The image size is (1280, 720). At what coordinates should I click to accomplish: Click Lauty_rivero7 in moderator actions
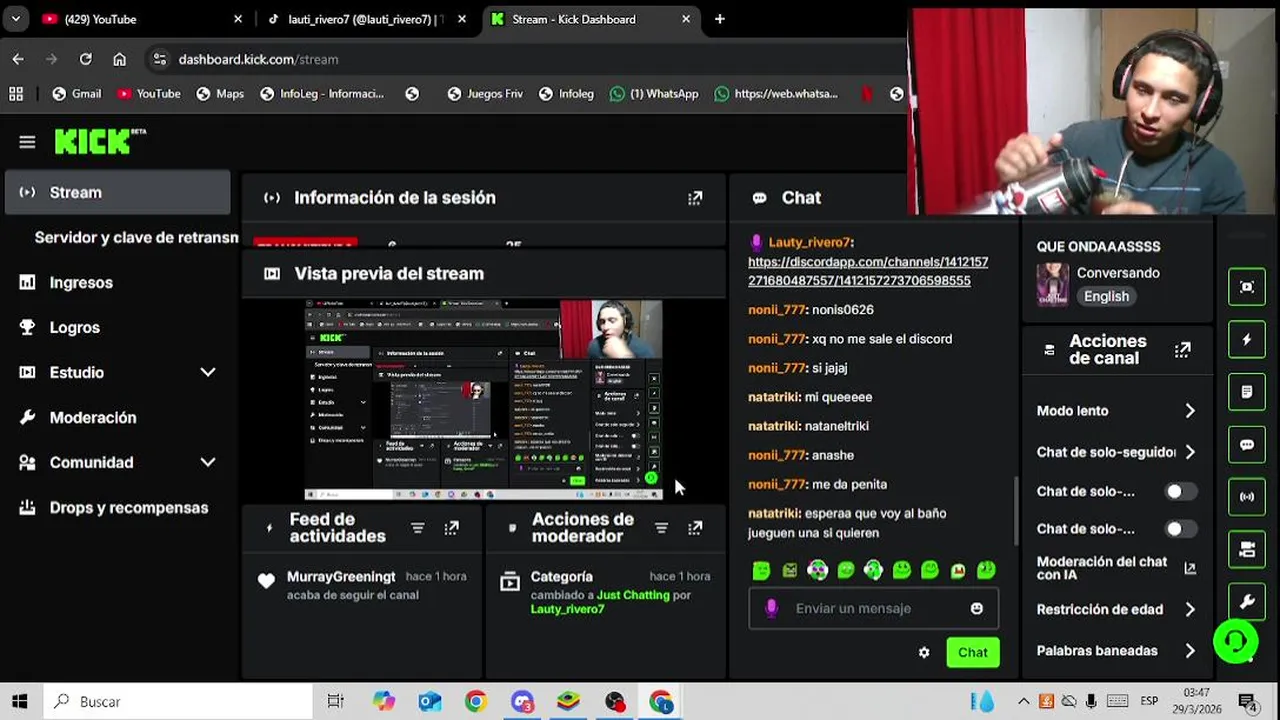click(567, 609)
